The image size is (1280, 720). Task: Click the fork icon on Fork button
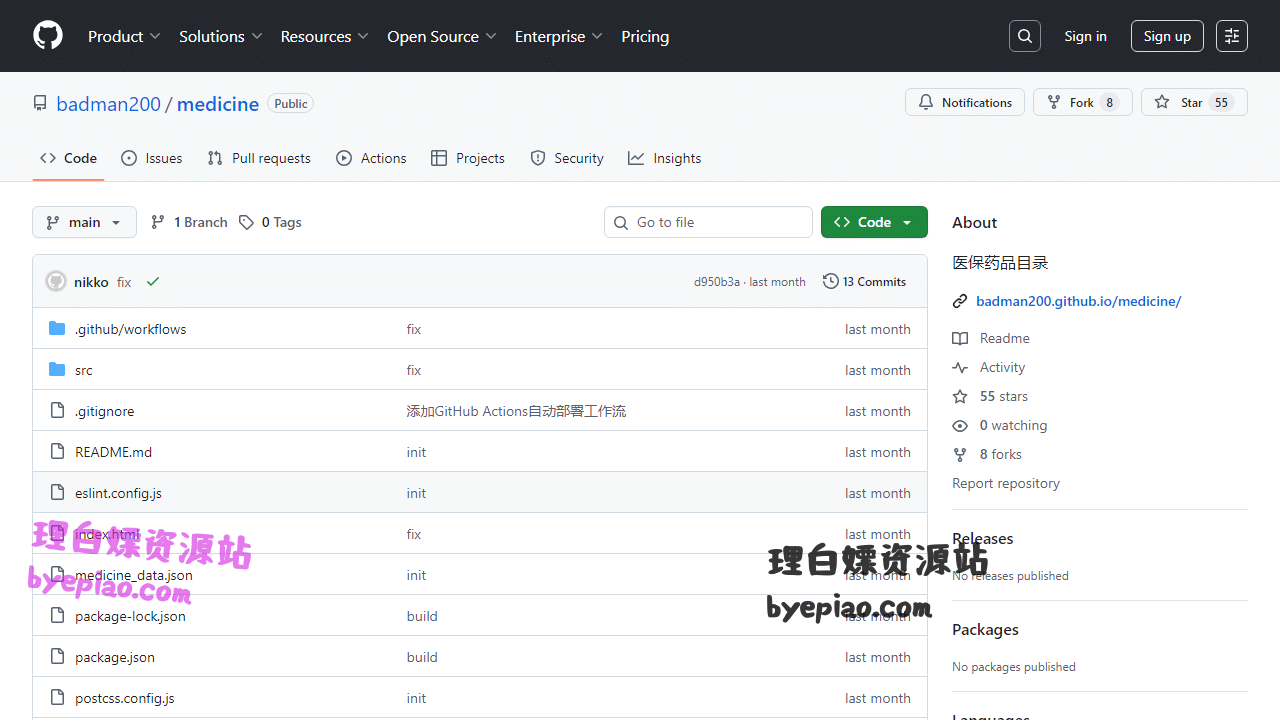coord(1054,102)
